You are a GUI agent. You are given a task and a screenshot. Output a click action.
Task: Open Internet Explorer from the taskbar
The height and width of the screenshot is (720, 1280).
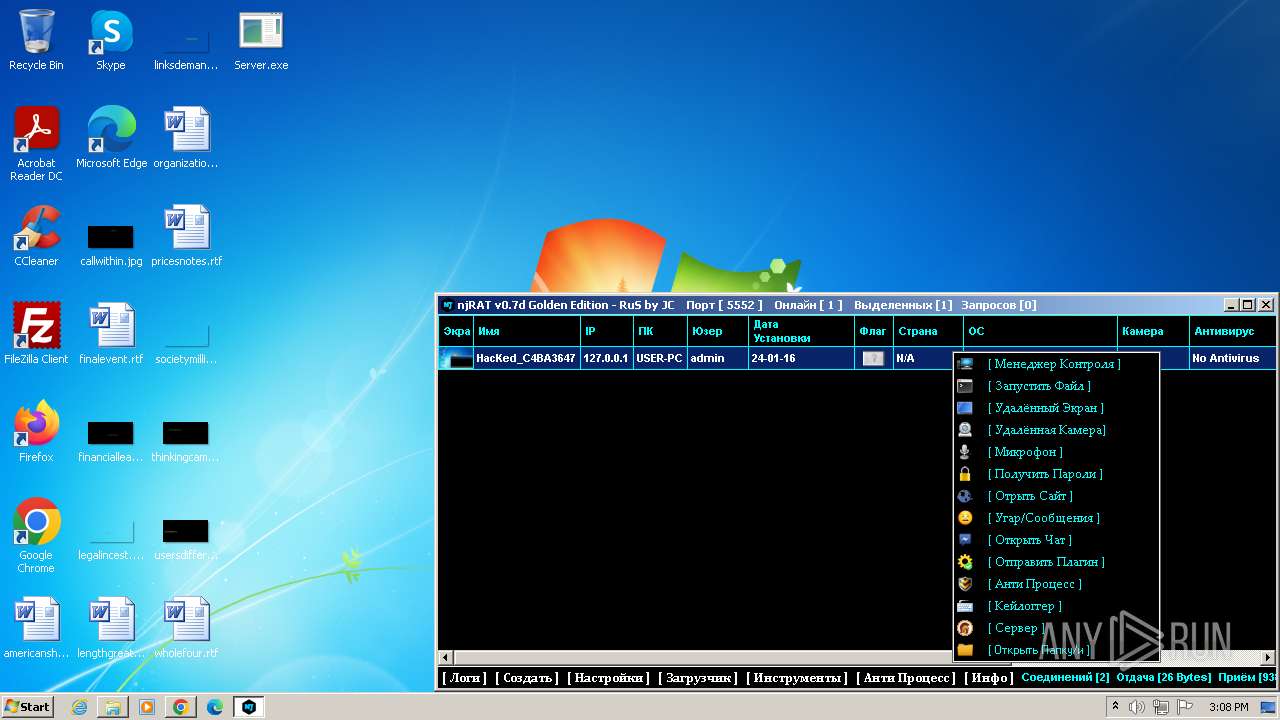pyautogui.click(x=79, y=707)
